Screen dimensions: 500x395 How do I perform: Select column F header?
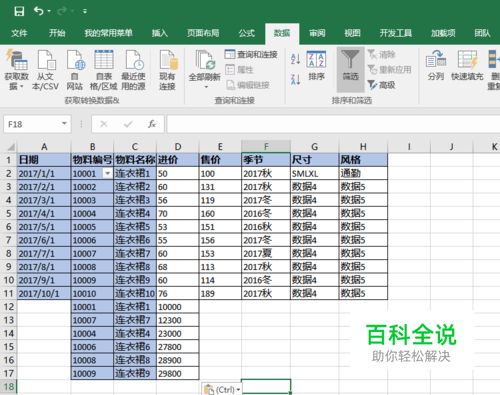pos(266,147)
